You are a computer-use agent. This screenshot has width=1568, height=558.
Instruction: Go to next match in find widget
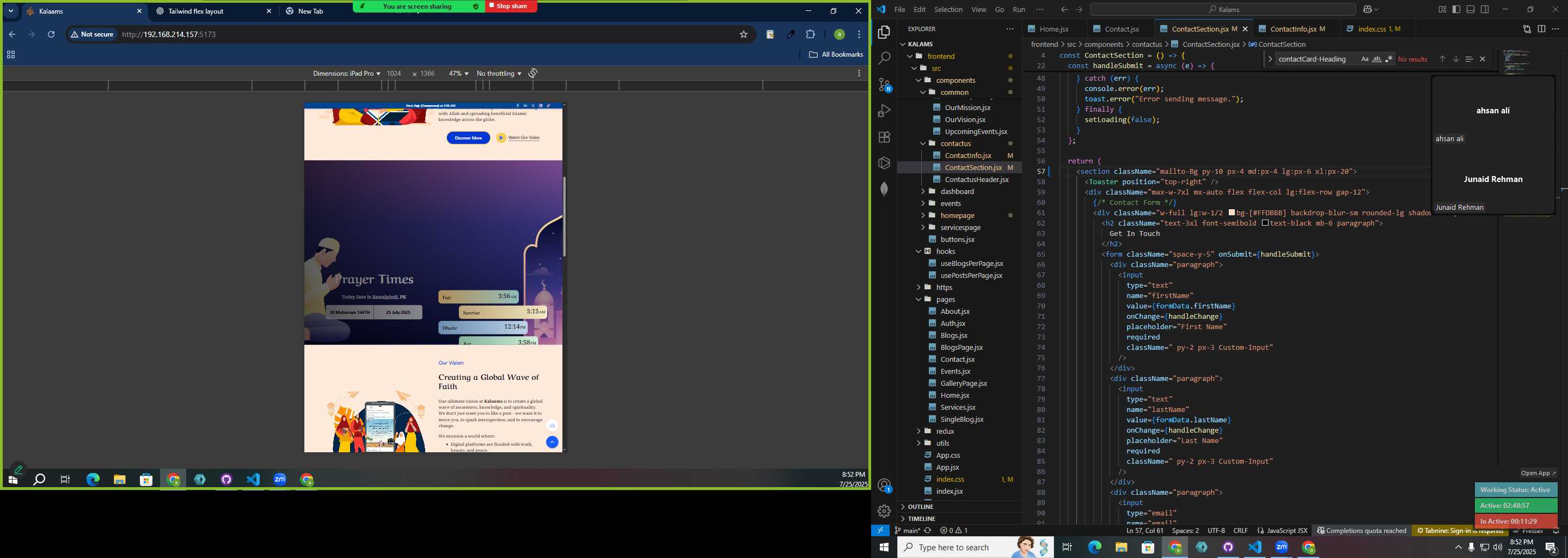[1455, 59]
